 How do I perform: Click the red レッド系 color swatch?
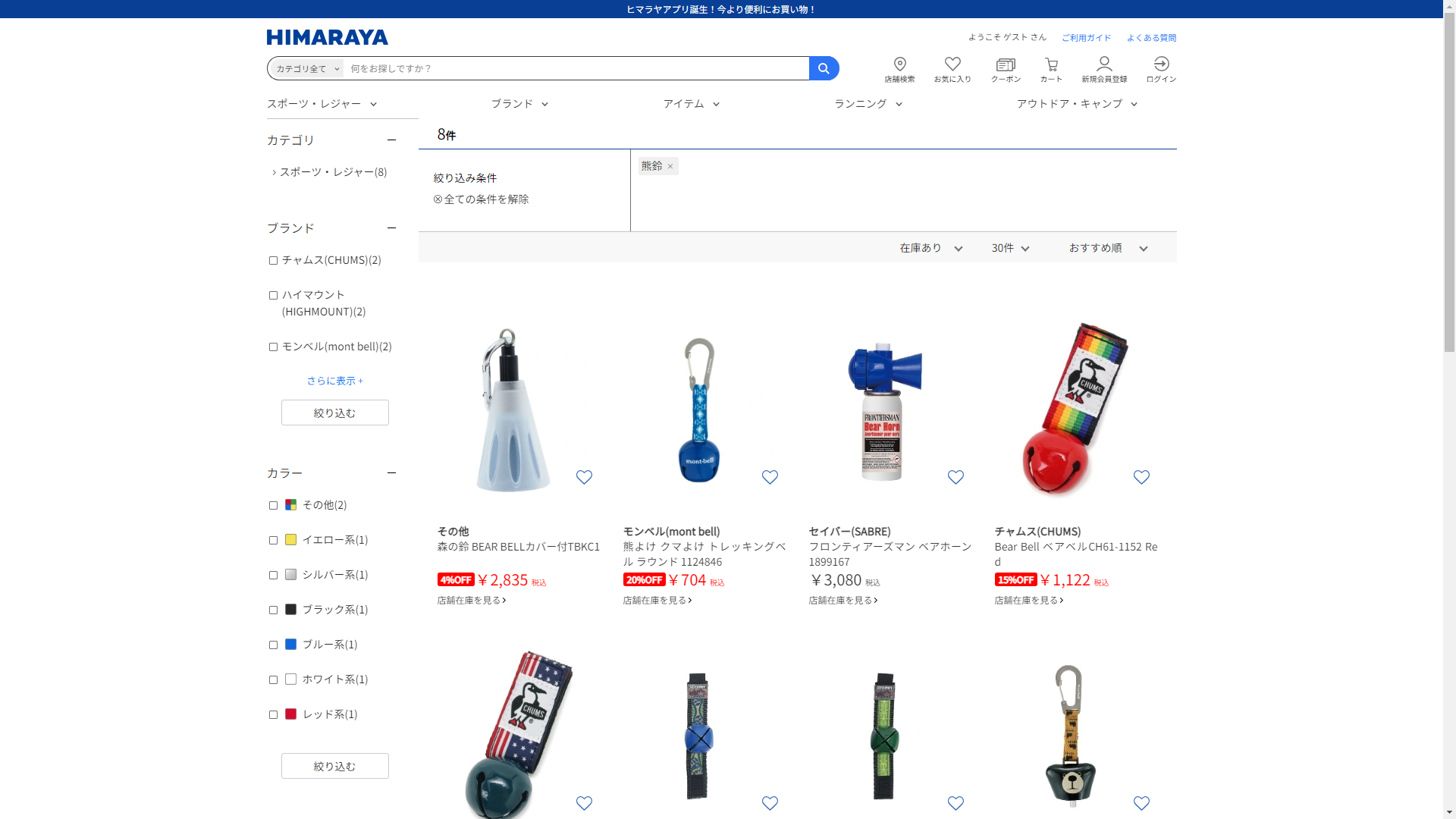tap(290, 714)
